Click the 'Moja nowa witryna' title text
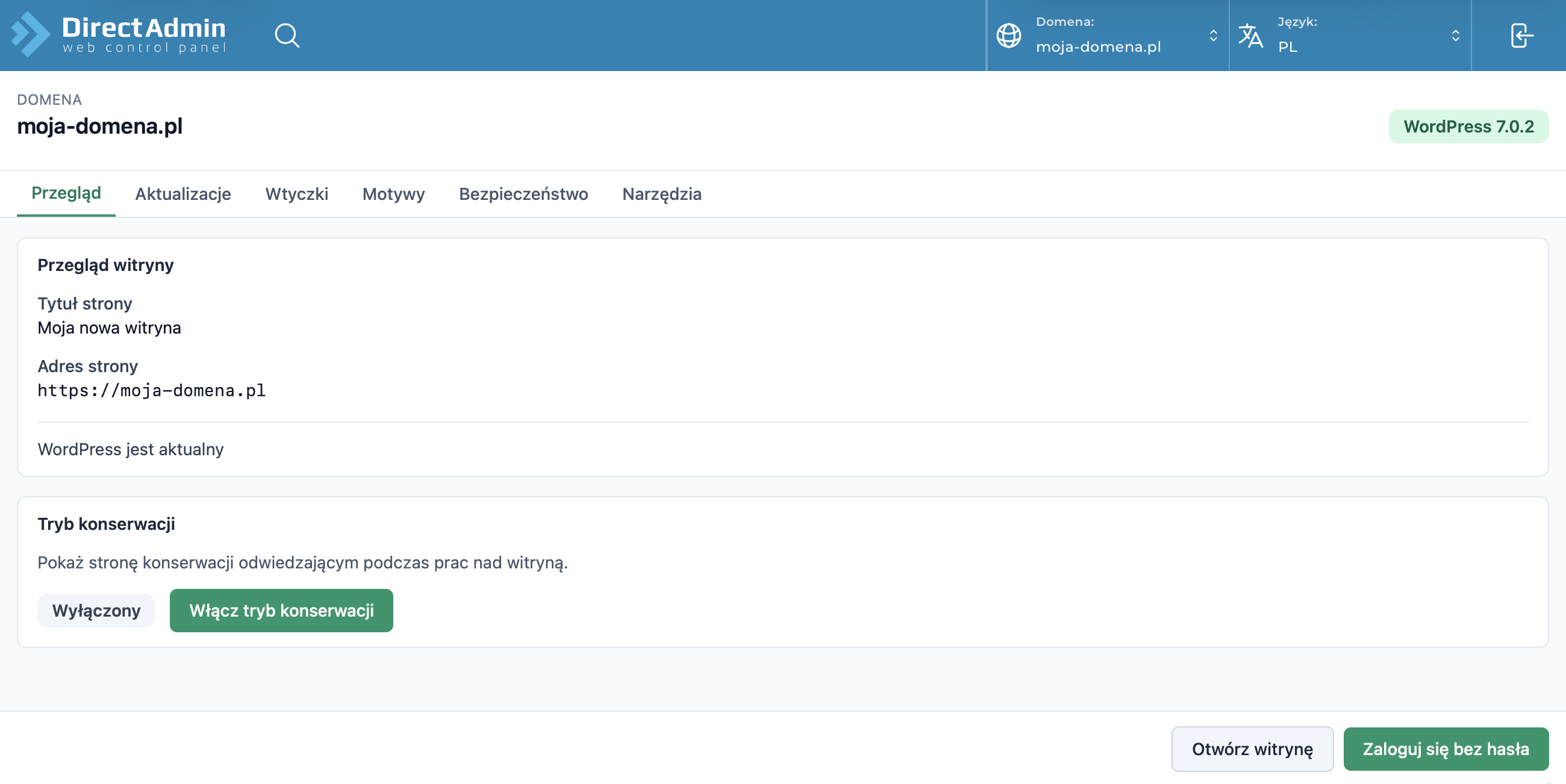The image size is (1566, 784). tap(110, 328)
